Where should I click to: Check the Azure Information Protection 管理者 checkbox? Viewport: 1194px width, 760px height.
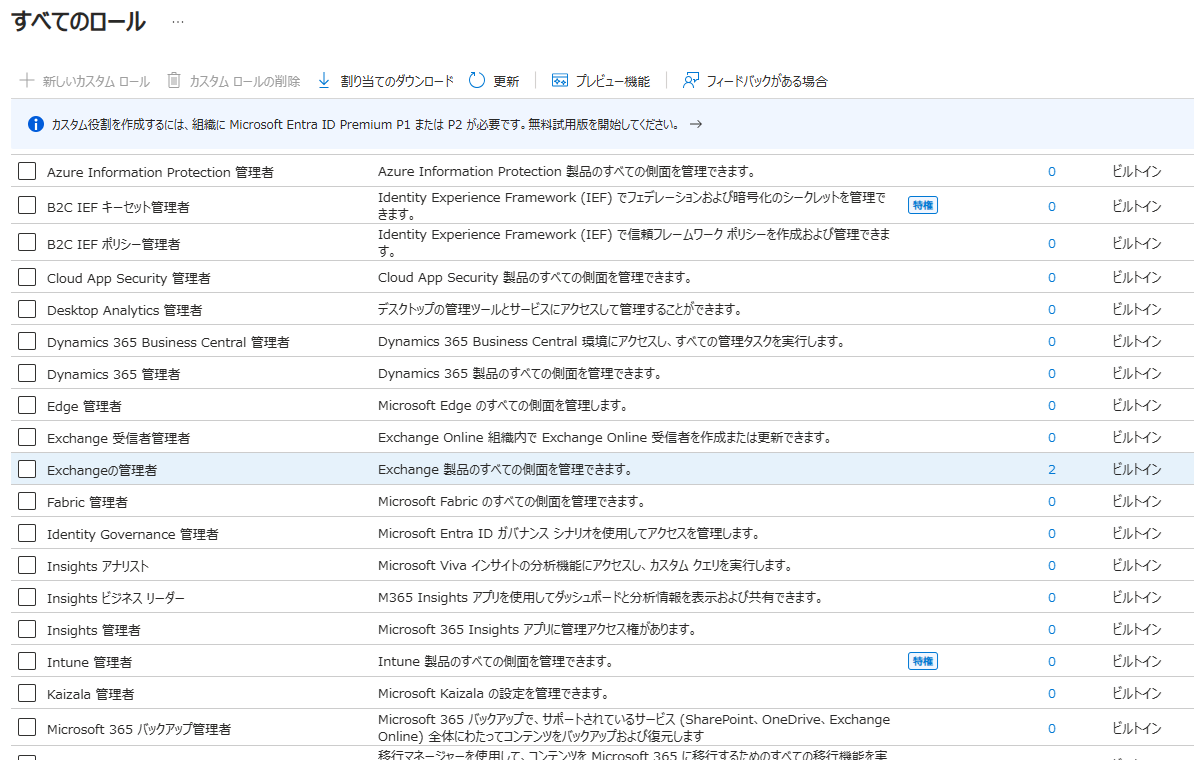(x=27, y=170)
